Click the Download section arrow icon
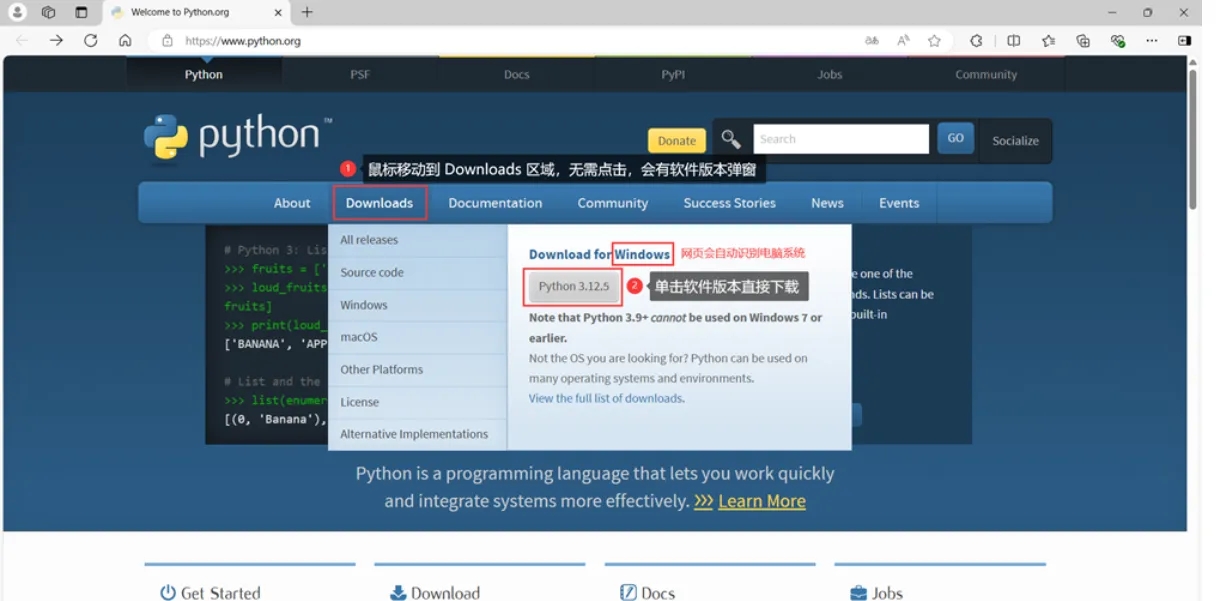 [x=398, y=593]
